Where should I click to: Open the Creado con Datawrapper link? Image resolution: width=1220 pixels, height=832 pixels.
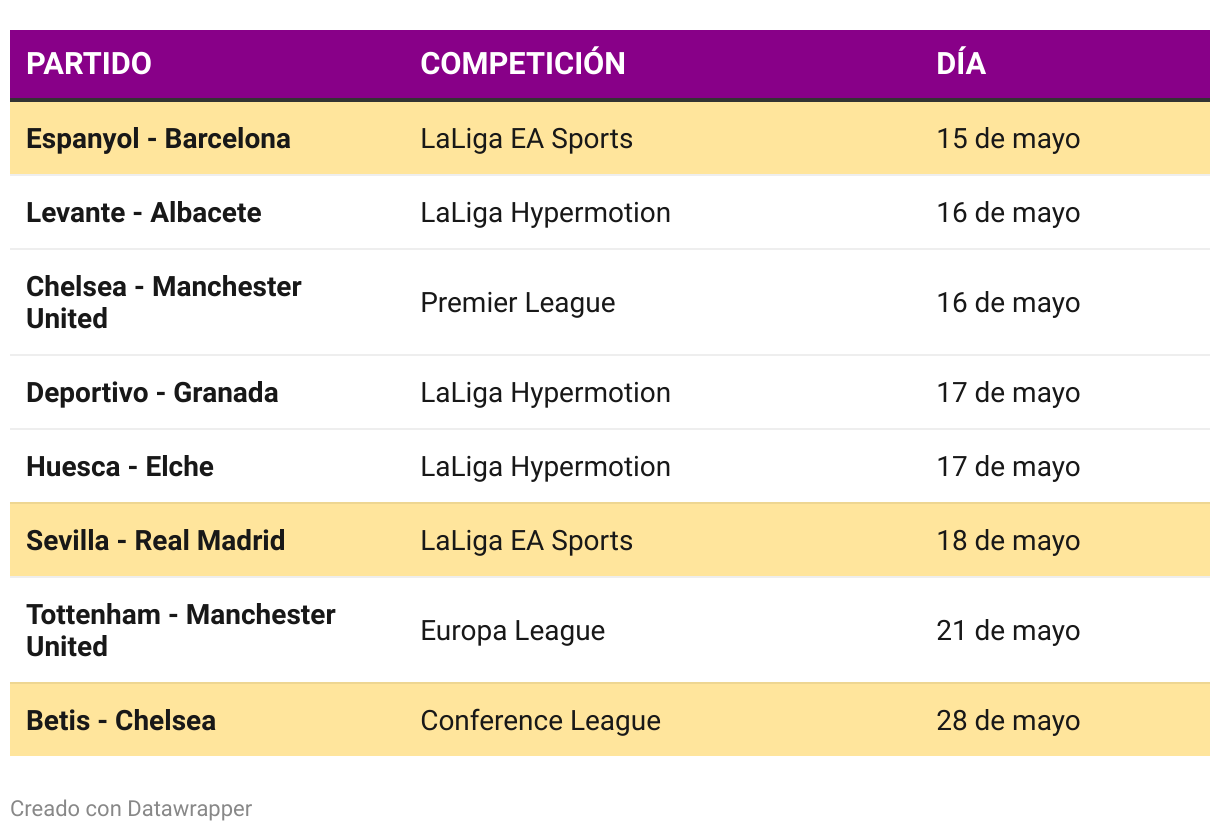tap(131, 808)
